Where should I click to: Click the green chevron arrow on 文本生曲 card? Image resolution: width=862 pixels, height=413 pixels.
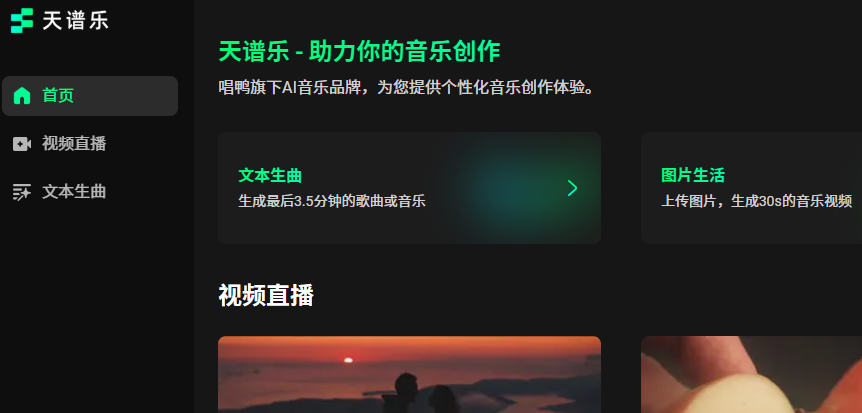point(572,188)
